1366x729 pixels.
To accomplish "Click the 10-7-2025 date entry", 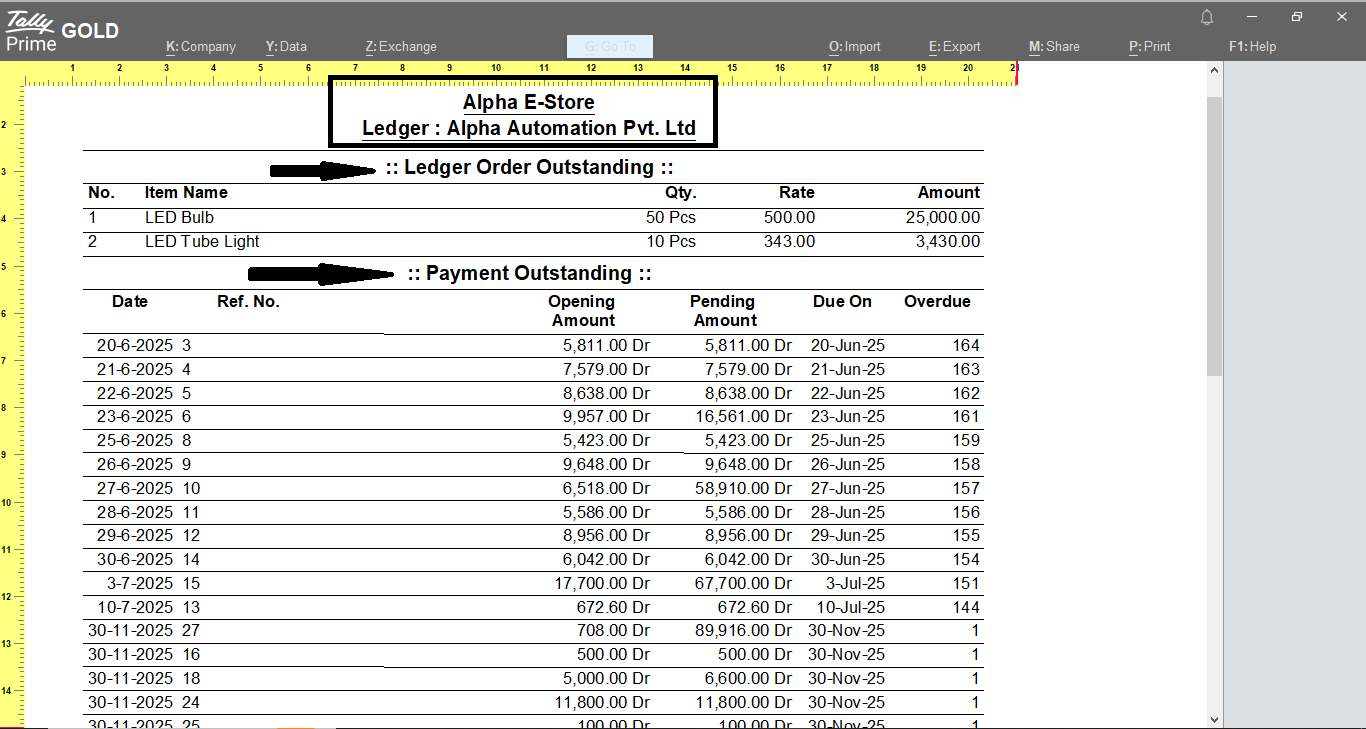I will 135,607.
